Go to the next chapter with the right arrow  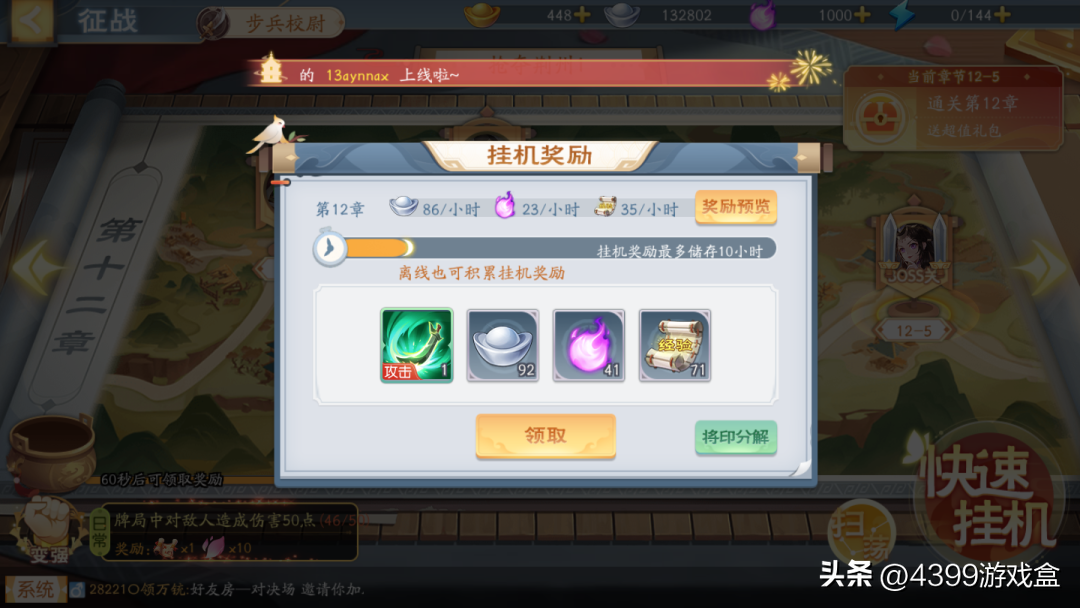tap(1043, 267)
